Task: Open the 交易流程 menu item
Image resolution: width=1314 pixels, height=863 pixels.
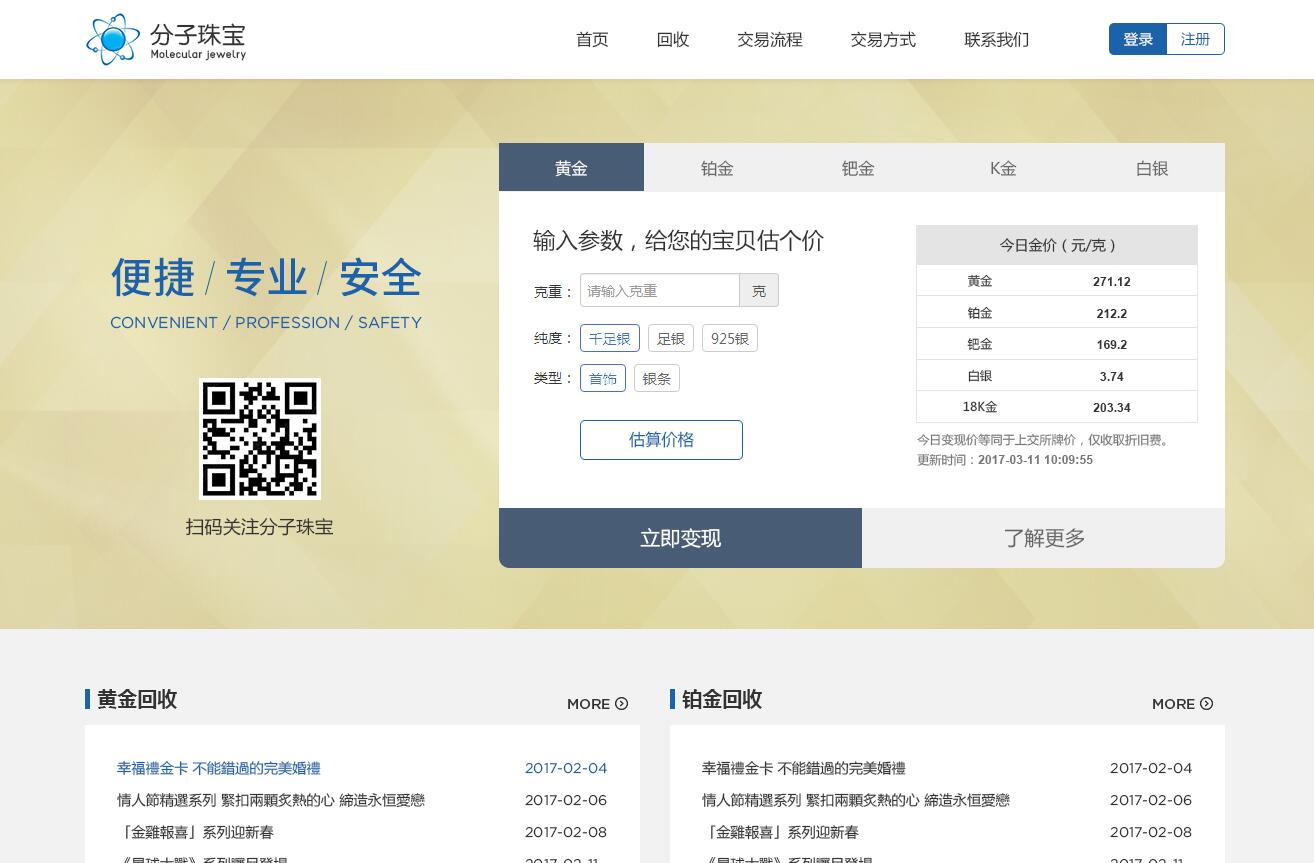Action: pyautogui.click(x=770, y=39)
